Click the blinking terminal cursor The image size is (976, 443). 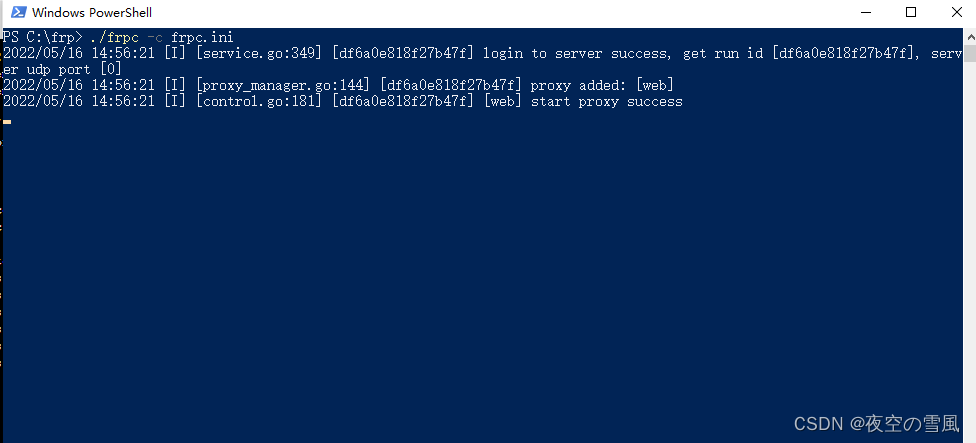[7, 122]
